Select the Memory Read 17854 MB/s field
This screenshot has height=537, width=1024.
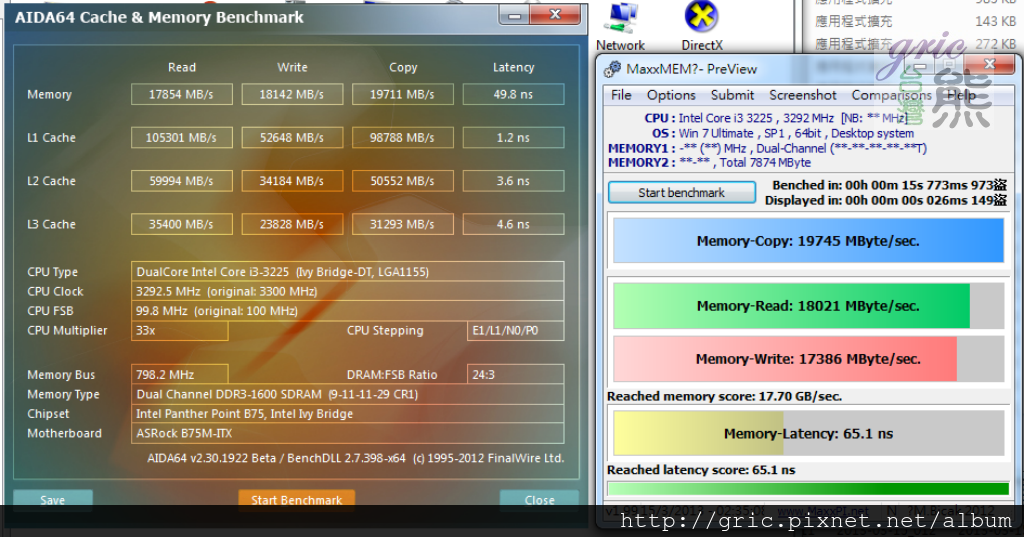click(182, 94)
